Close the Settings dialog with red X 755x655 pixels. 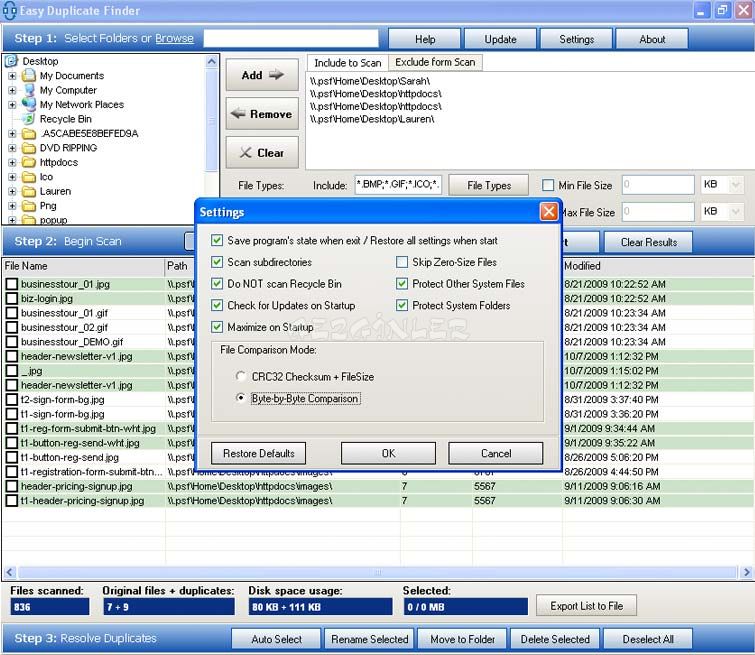click(549, 211)
